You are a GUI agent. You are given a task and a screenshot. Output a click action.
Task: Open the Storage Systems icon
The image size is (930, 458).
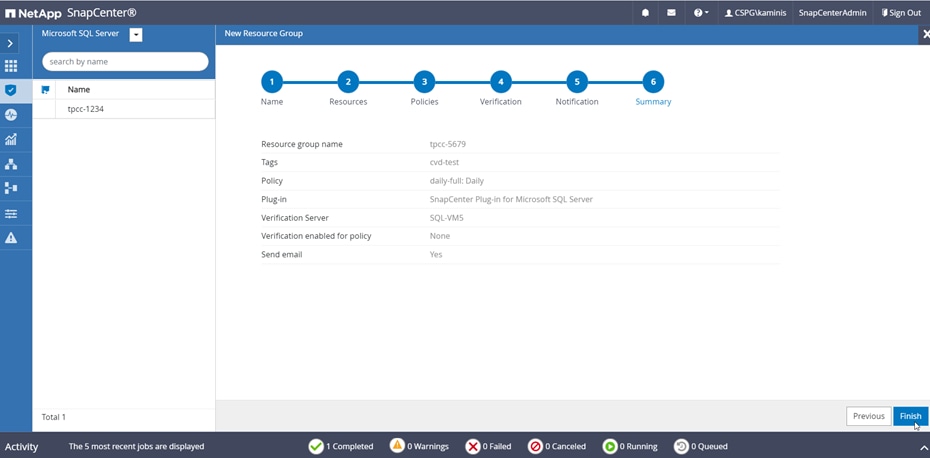(11, 188)
